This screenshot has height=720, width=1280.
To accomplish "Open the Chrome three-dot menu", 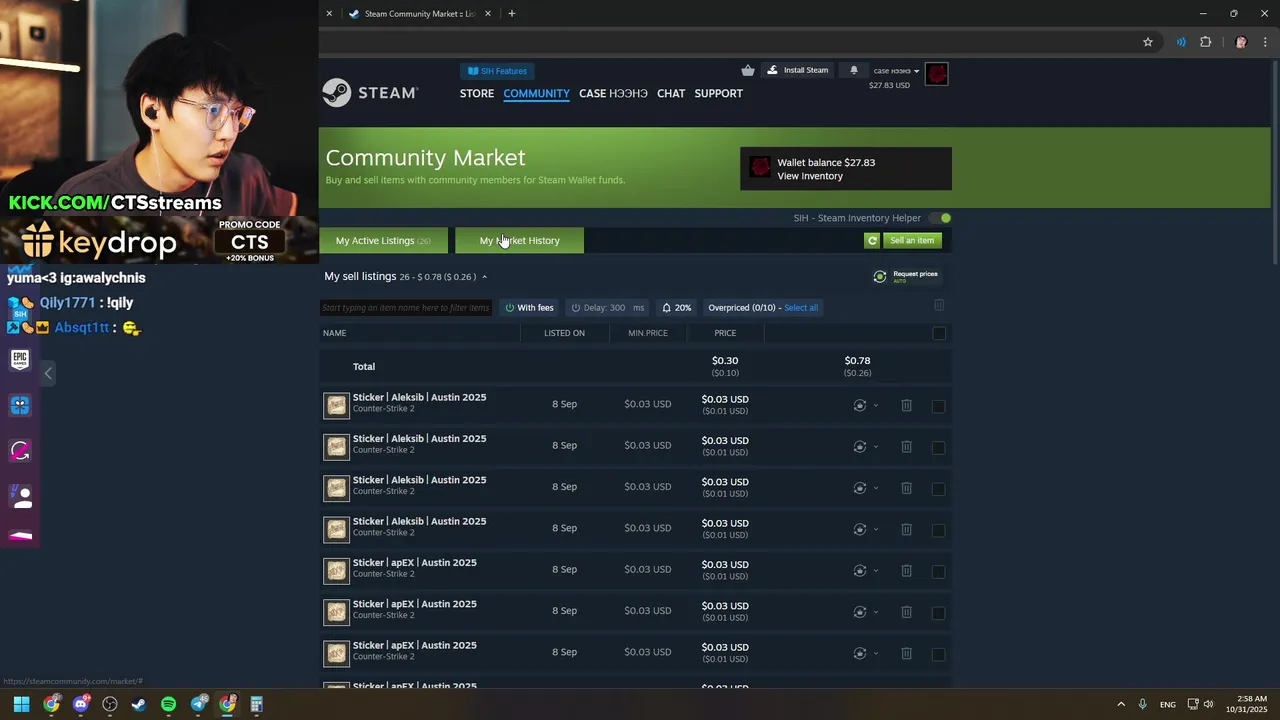I will pos(1266,42).
